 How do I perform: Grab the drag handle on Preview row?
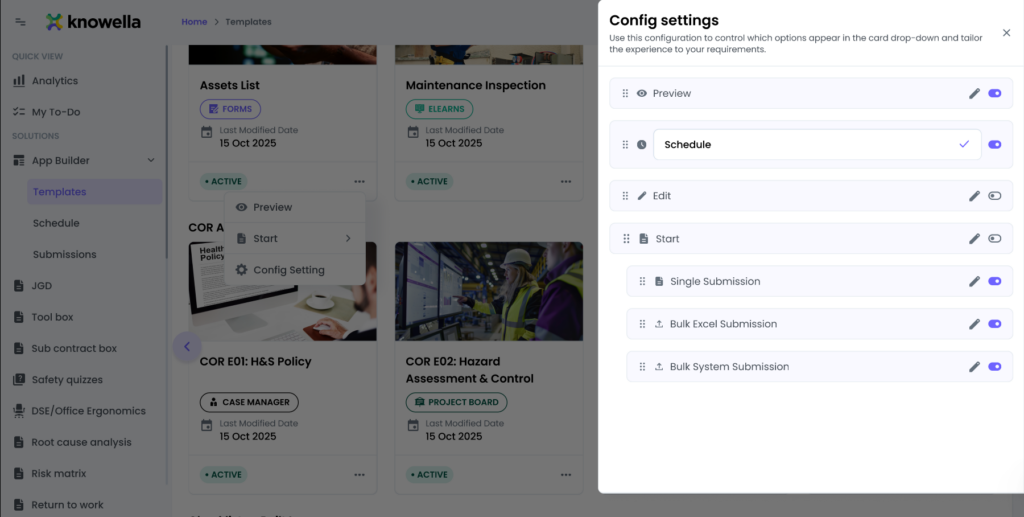(x=625, y=94)
